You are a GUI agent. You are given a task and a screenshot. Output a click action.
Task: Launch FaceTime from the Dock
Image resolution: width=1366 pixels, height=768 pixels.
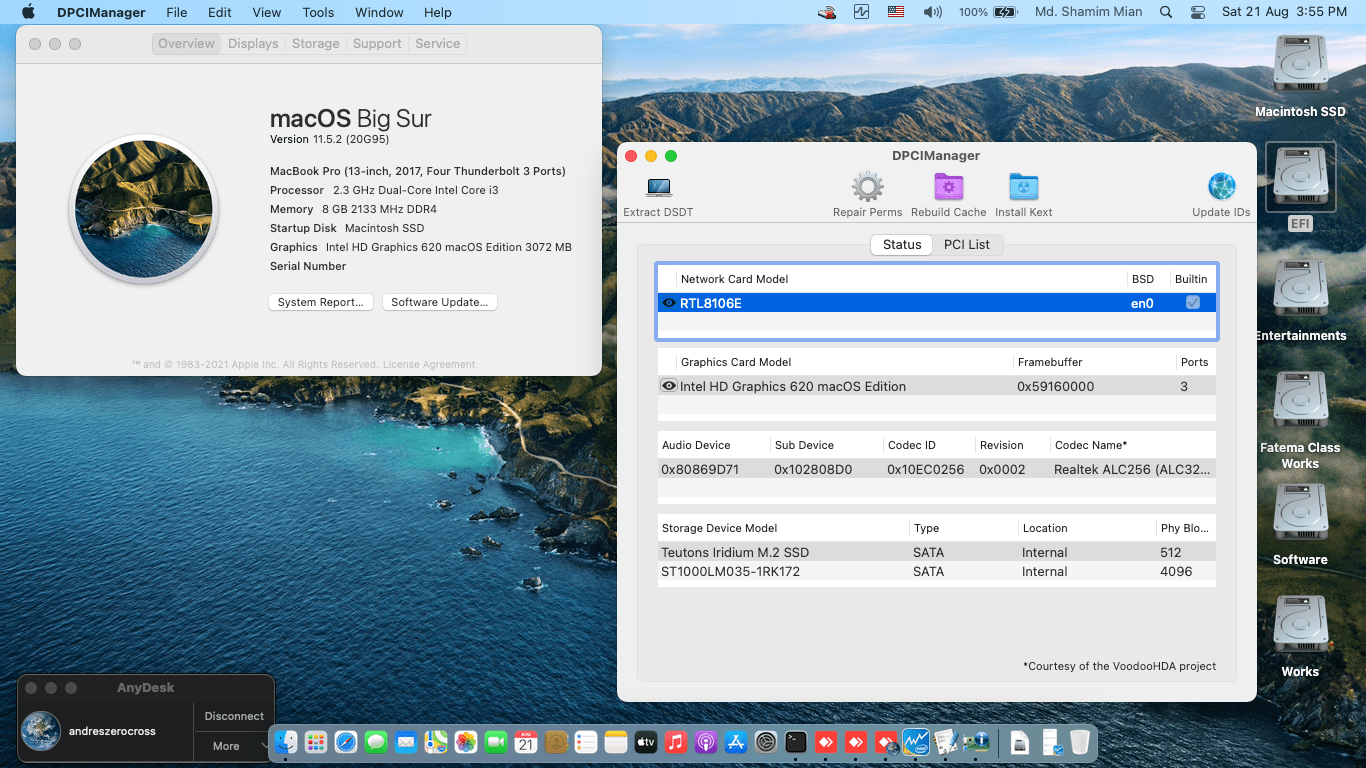496,742
